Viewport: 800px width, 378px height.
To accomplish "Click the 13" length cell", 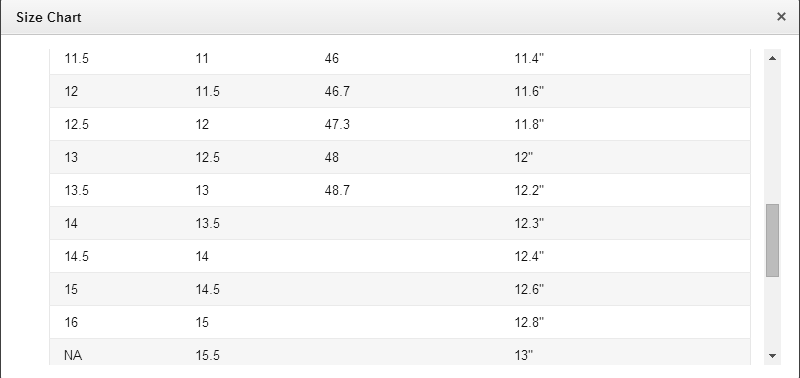I will click(523, 355).
